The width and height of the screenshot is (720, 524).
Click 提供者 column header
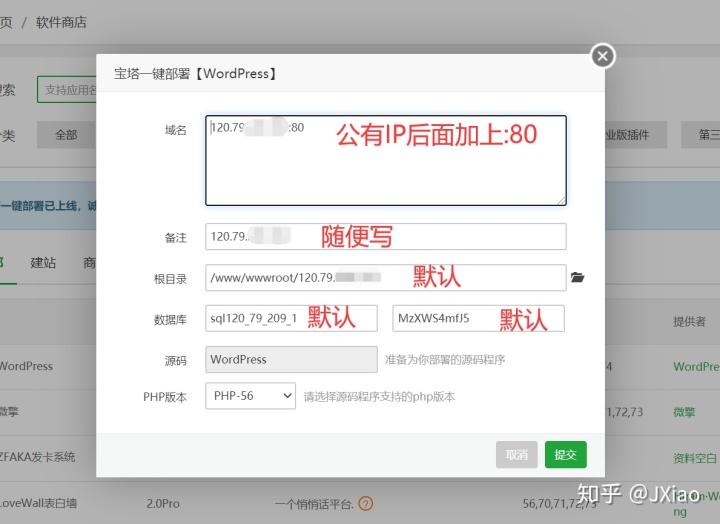(689, 321)
